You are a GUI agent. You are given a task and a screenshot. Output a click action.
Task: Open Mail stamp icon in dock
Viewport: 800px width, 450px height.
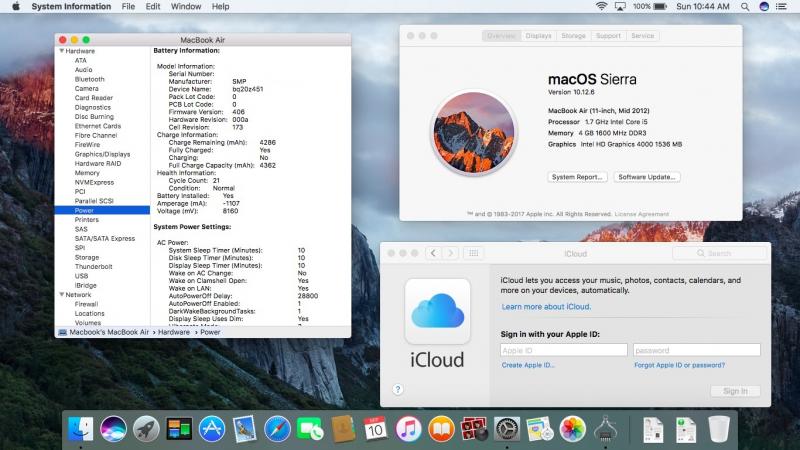(x=245, y=429)
